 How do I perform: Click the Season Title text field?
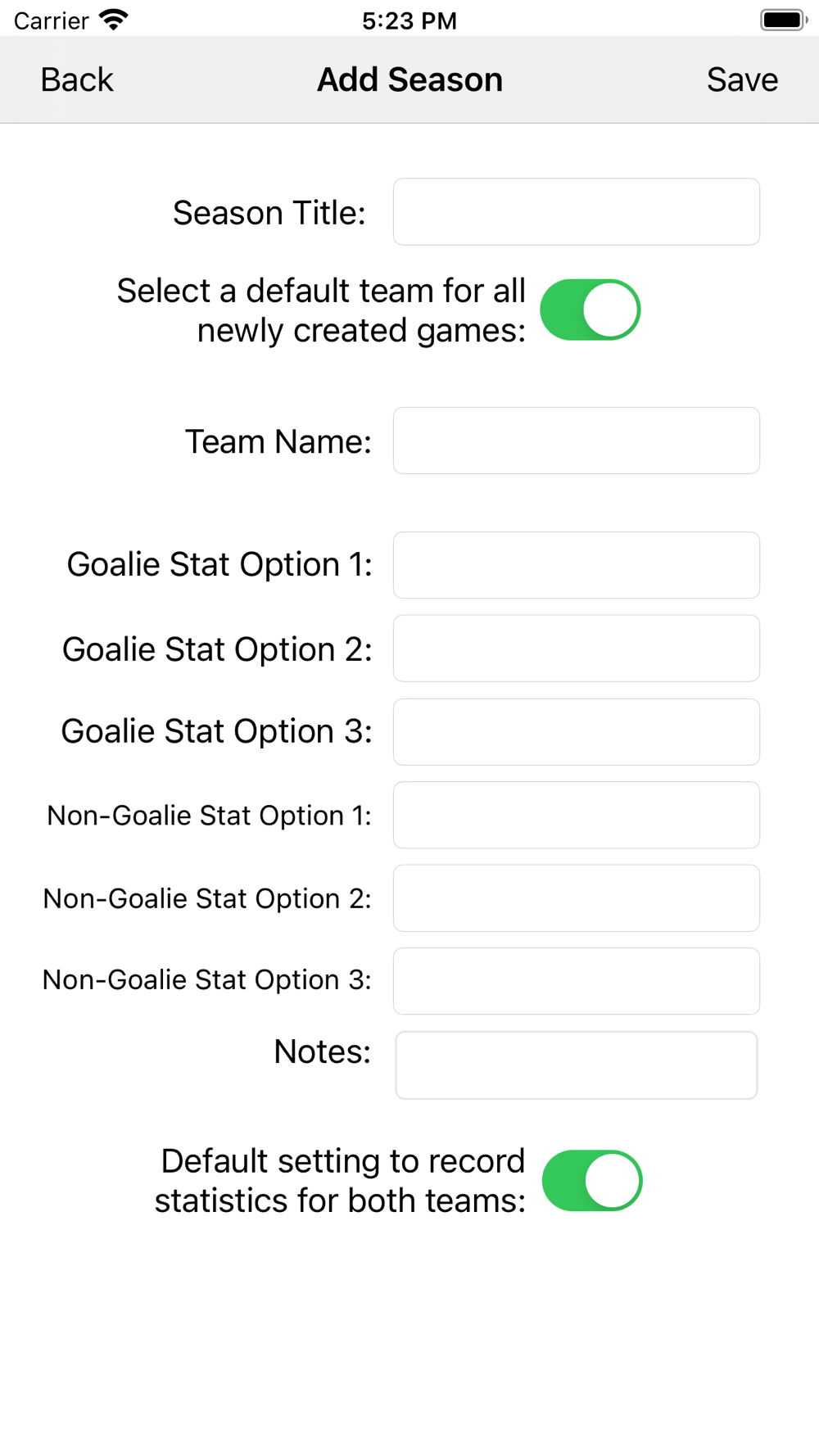(x=576, y=212)
